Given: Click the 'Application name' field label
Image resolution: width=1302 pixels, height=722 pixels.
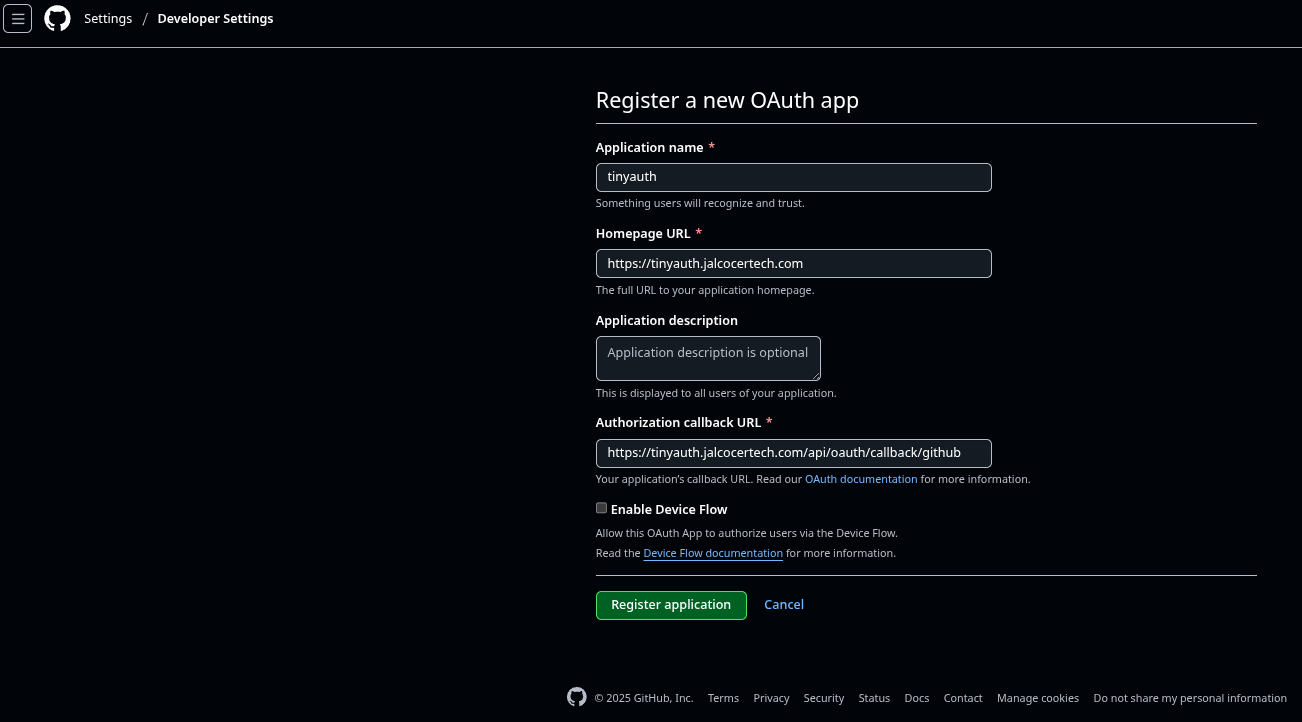Looking at the screenshot, I should coord(650,147).
